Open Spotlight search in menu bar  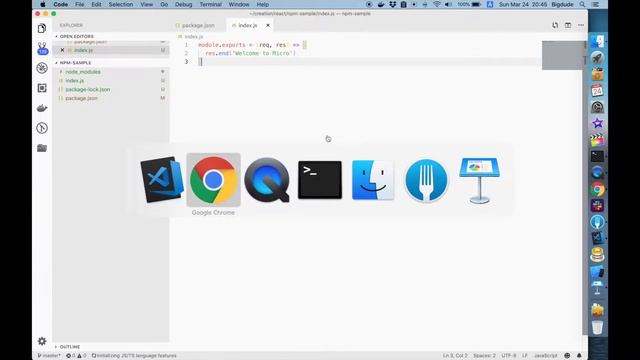582,4
